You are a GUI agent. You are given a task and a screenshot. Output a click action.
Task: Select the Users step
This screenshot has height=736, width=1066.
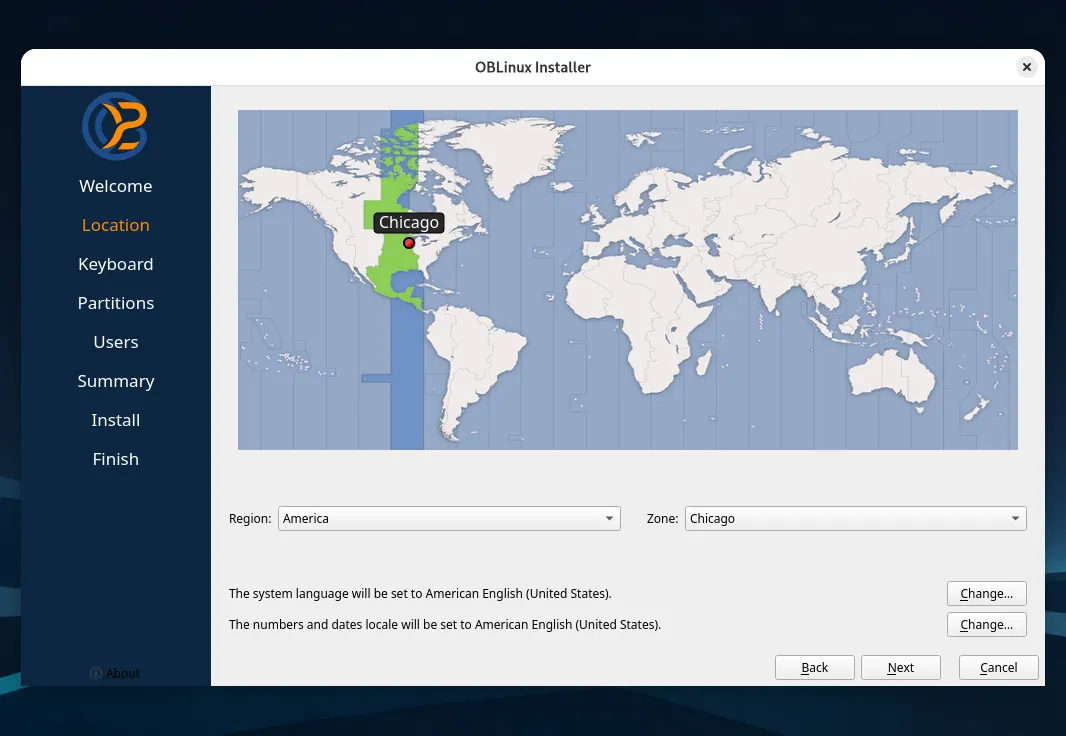pos(116,342)
